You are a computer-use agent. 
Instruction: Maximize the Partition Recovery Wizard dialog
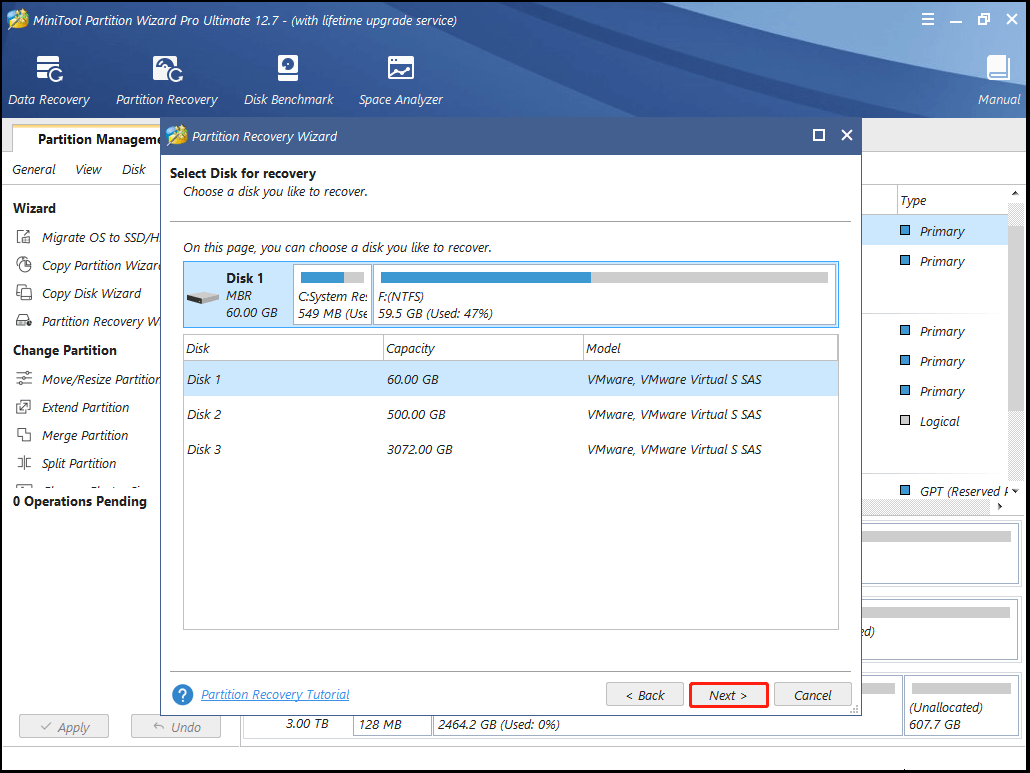click(x=818, y=135)
